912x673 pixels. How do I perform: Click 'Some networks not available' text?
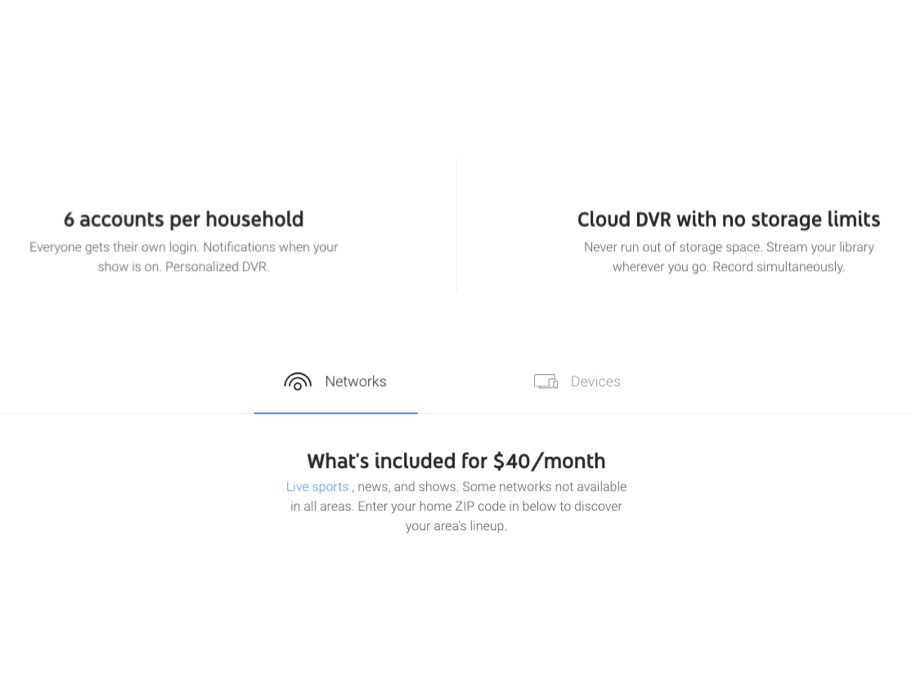(544, 487)
